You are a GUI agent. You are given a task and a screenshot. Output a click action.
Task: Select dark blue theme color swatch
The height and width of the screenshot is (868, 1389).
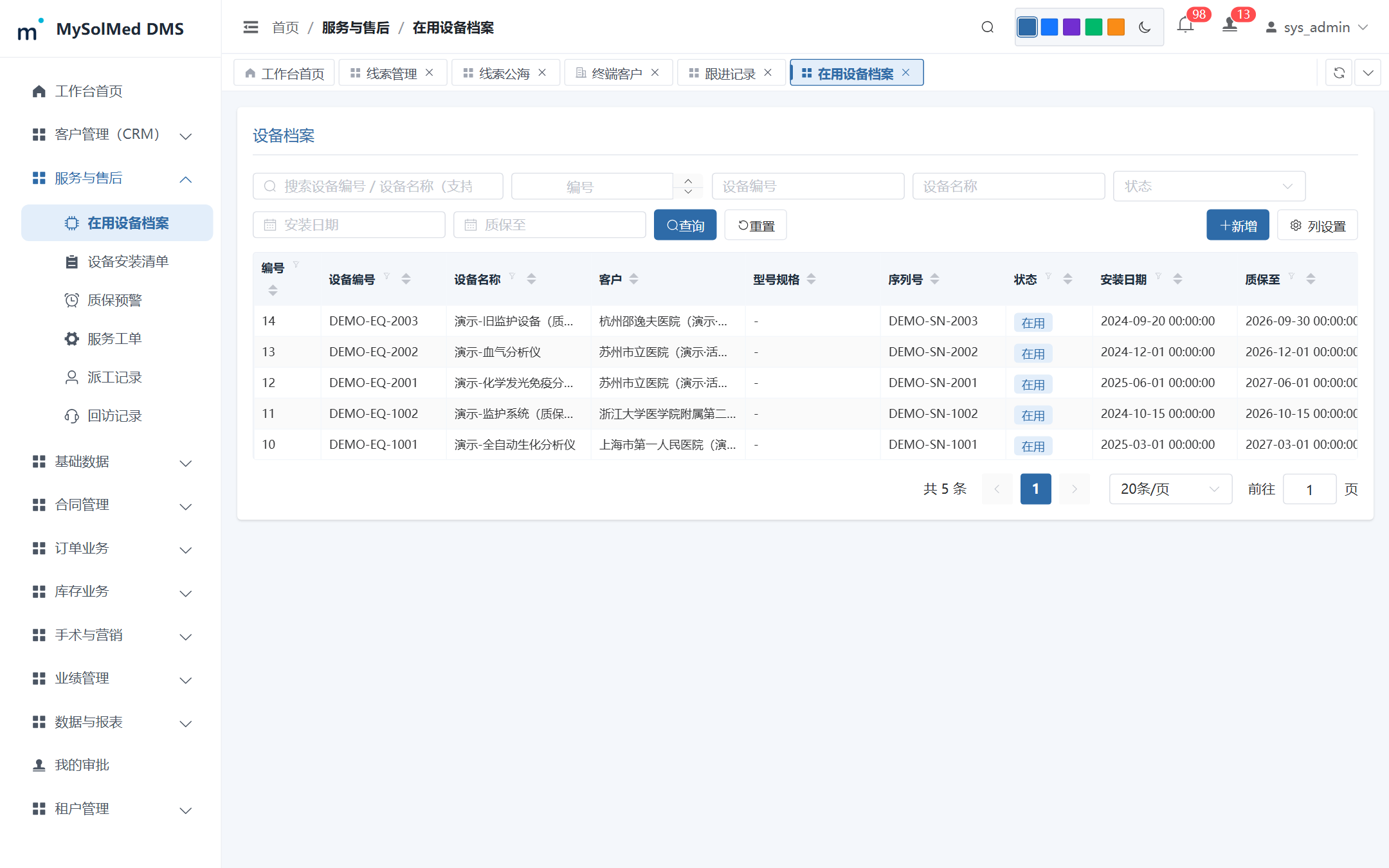[x=1028, y=27]
